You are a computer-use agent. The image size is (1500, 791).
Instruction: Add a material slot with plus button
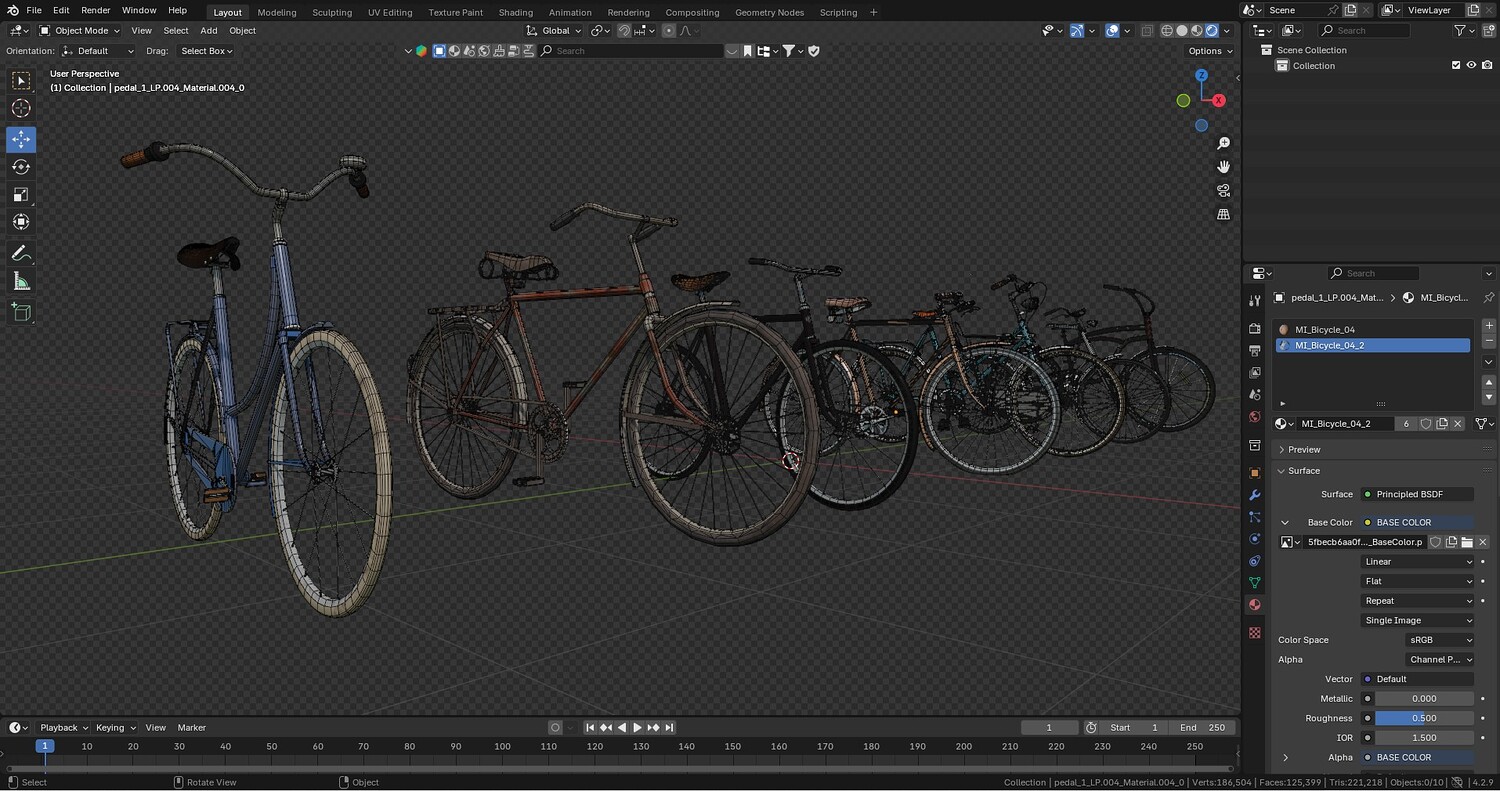click(1489, 326)
